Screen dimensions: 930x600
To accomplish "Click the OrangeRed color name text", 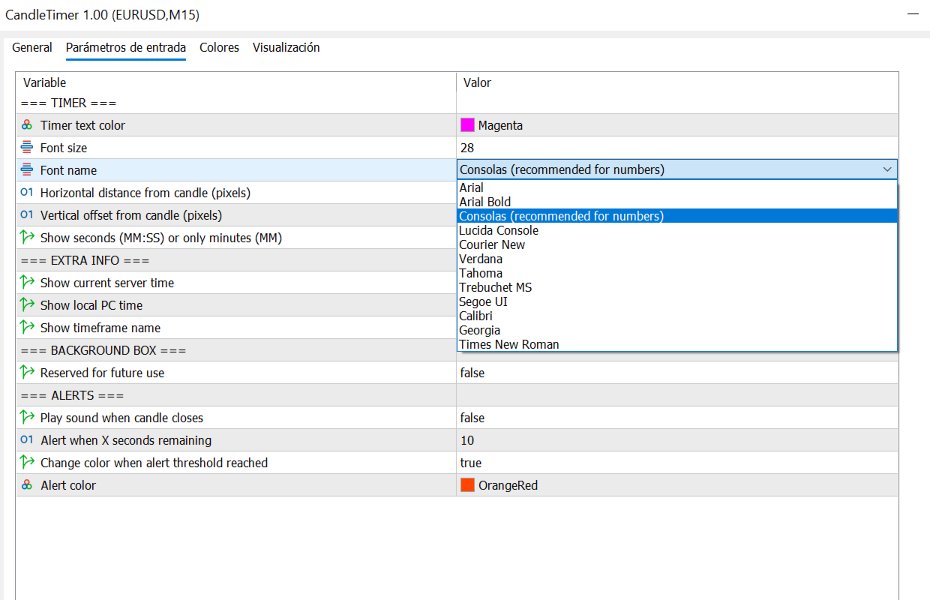I will (x=508, y=486).
